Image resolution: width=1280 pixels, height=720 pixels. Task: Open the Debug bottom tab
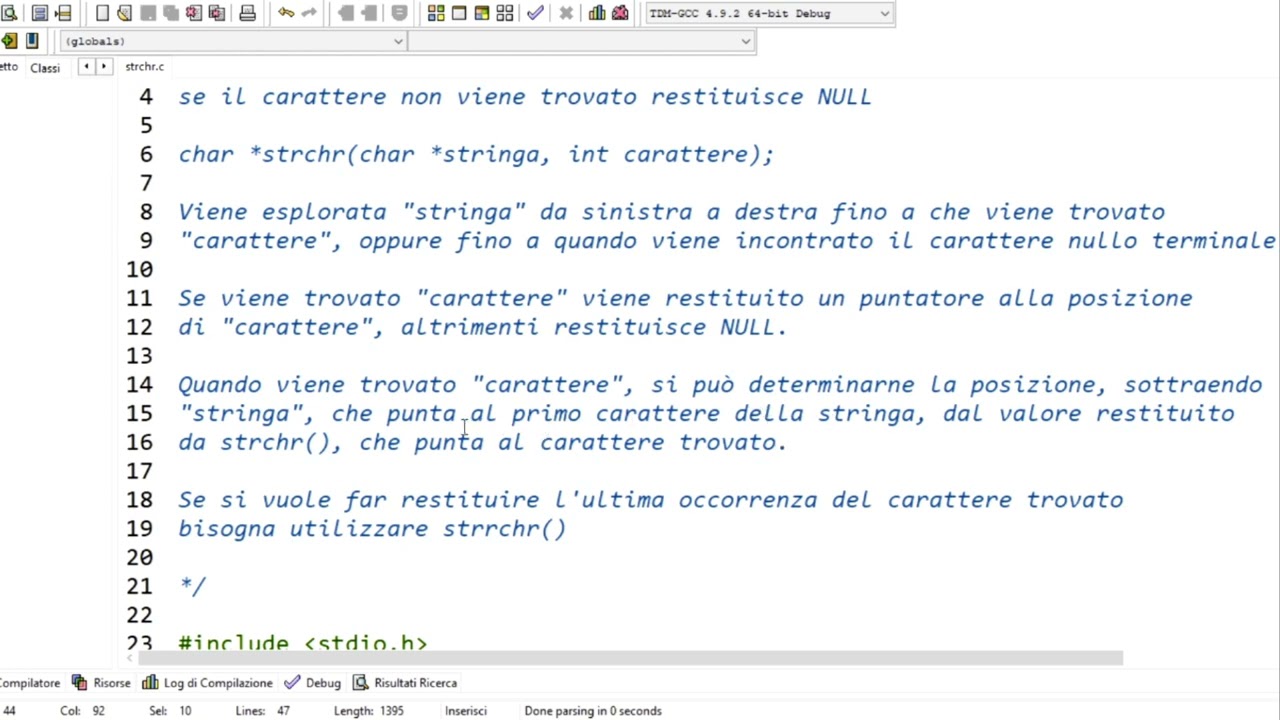pyautogui.click(x=313, y=683)
